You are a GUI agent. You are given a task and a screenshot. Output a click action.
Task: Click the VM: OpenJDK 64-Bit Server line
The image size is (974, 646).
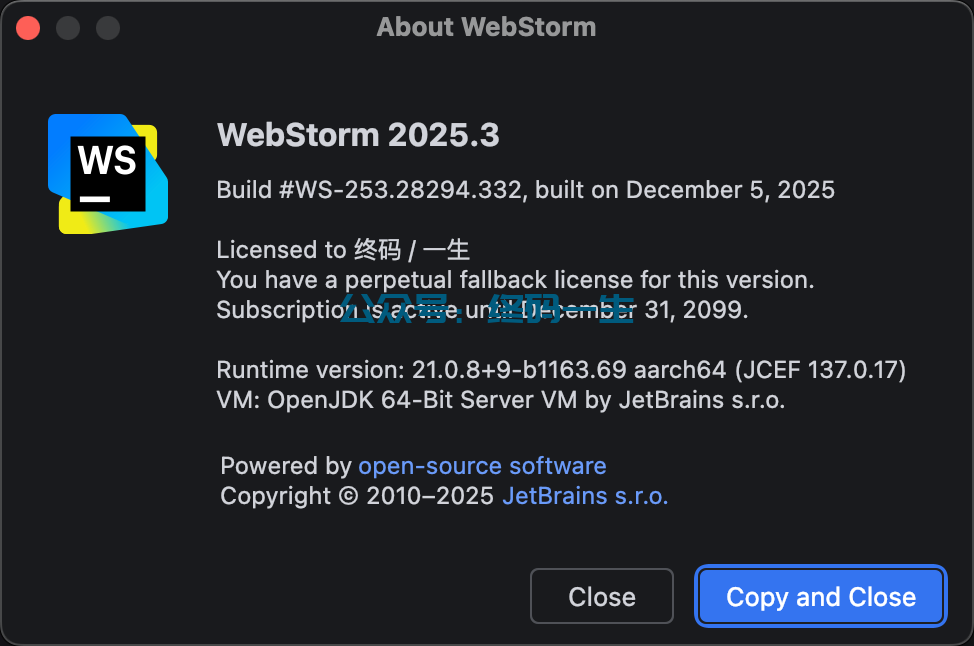[500, 401]
